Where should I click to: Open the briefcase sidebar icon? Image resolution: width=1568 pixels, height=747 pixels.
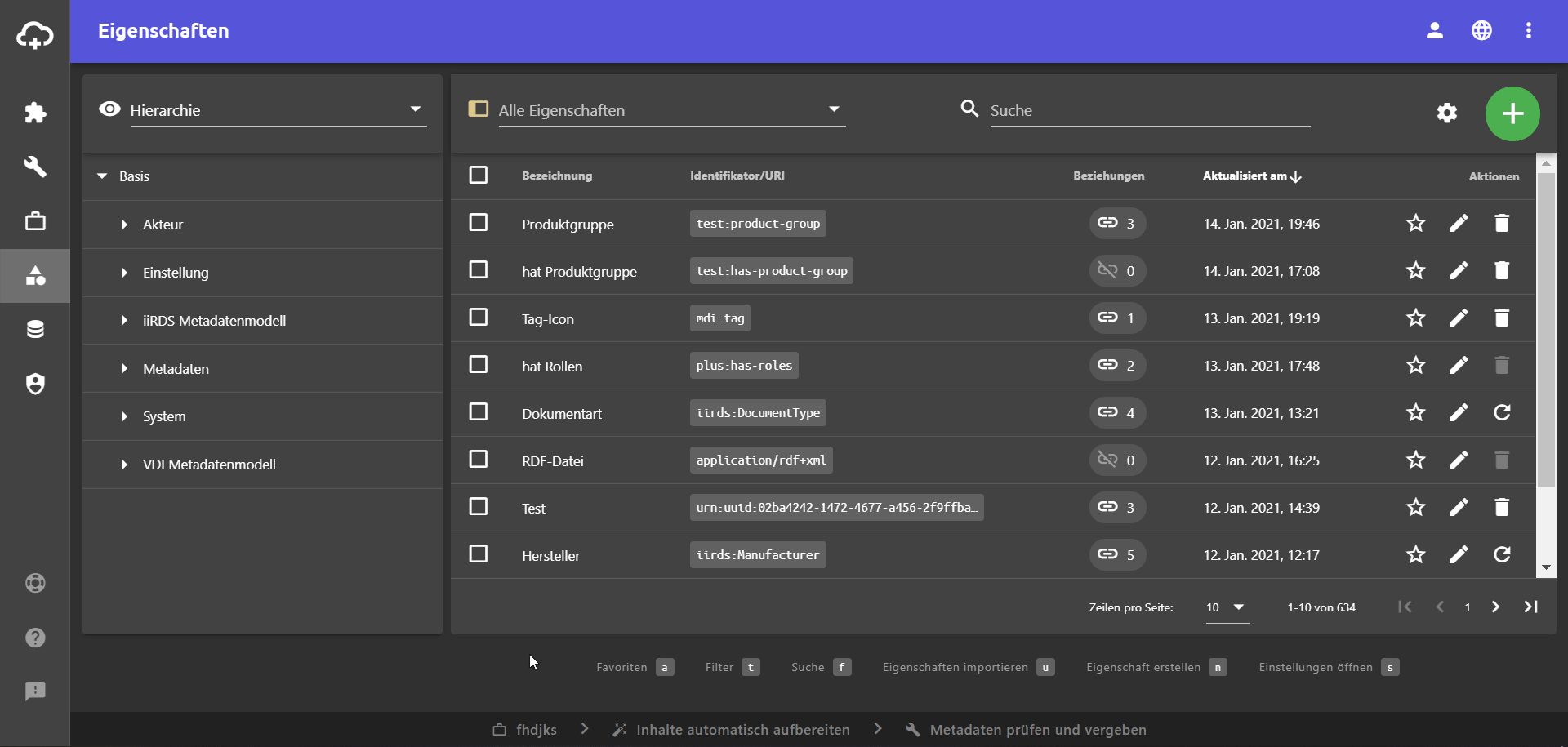tap(35, 221)
